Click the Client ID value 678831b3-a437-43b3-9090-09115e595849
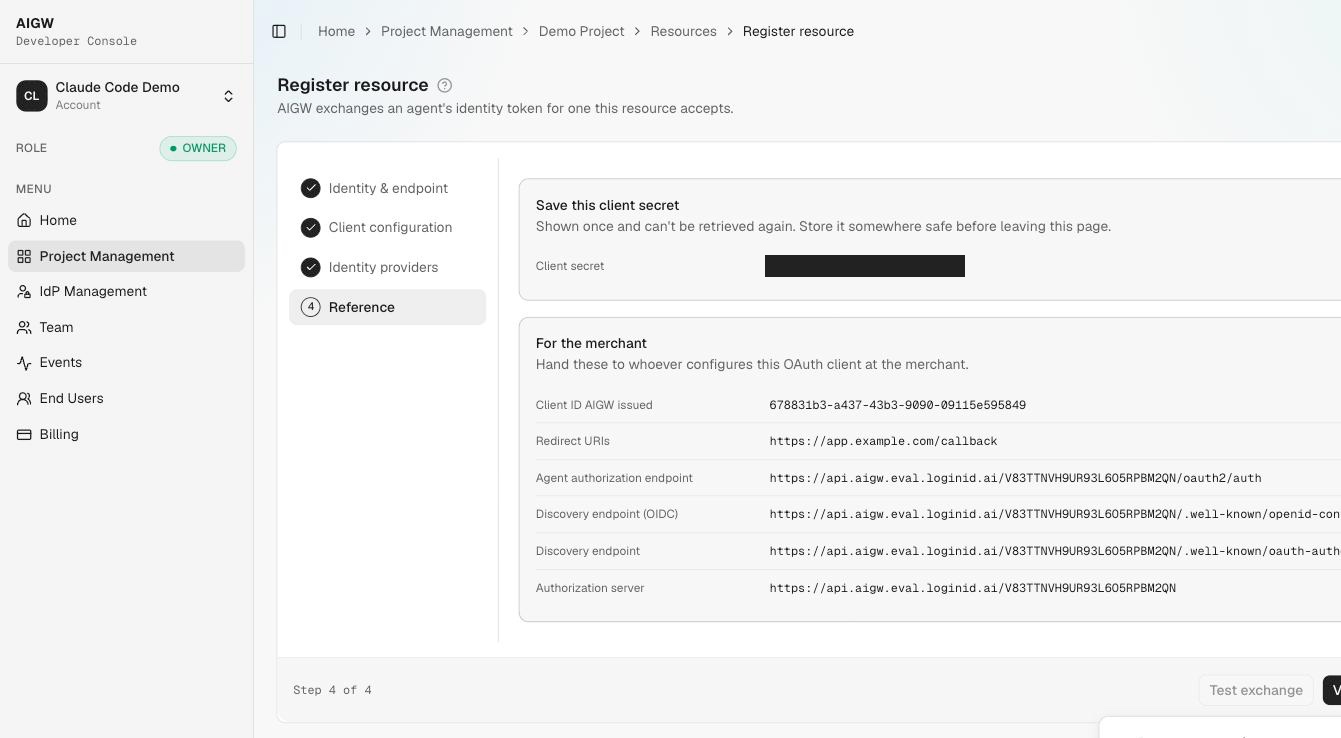The width and height of the screenshot is (1341, 738). [x=897, y=405]
